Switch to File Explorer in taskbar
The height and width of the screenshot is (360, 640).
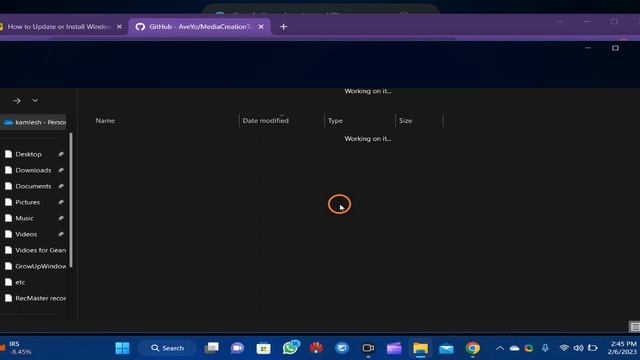pyautogui.click(x=420, y=348)
